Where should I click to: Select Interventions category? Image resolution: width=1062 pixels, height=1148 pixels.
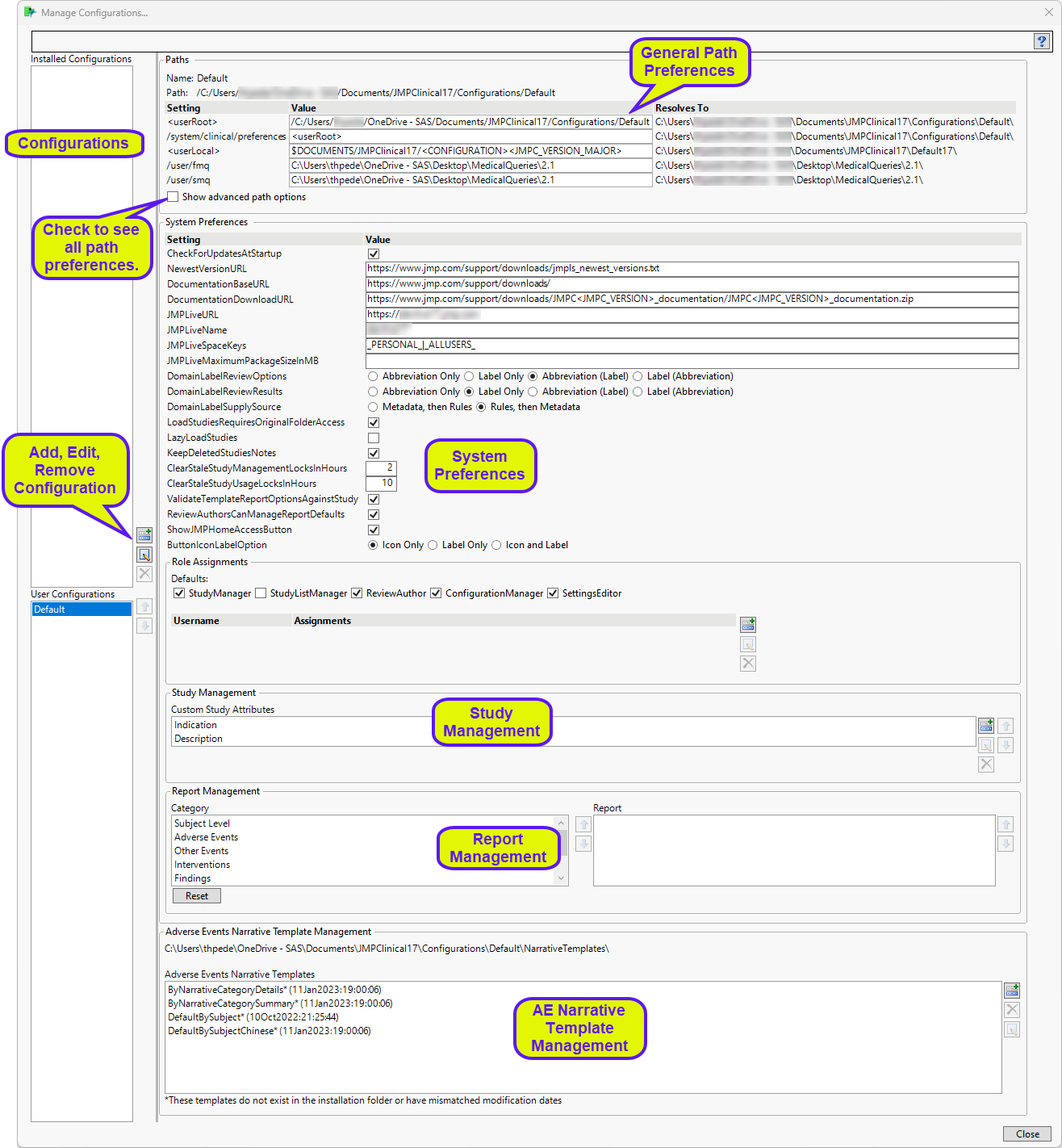[x=202, y=865]
